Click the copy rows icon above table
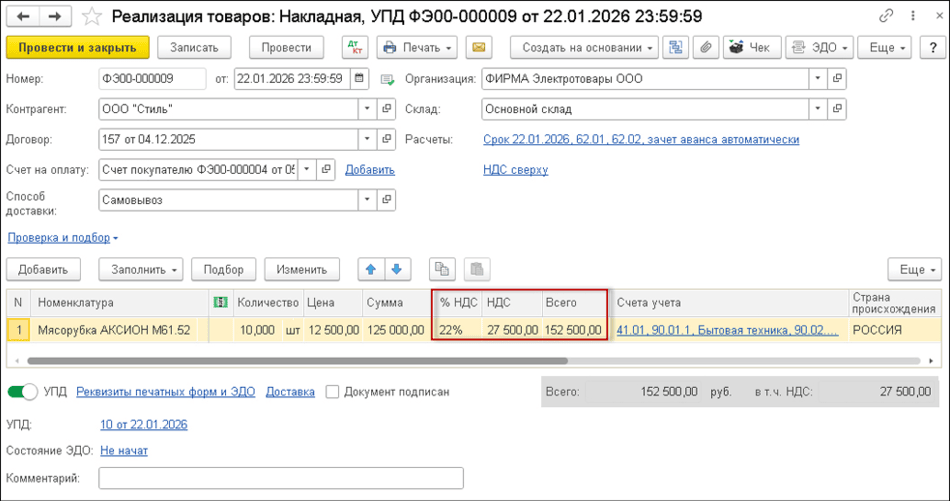 441,269
